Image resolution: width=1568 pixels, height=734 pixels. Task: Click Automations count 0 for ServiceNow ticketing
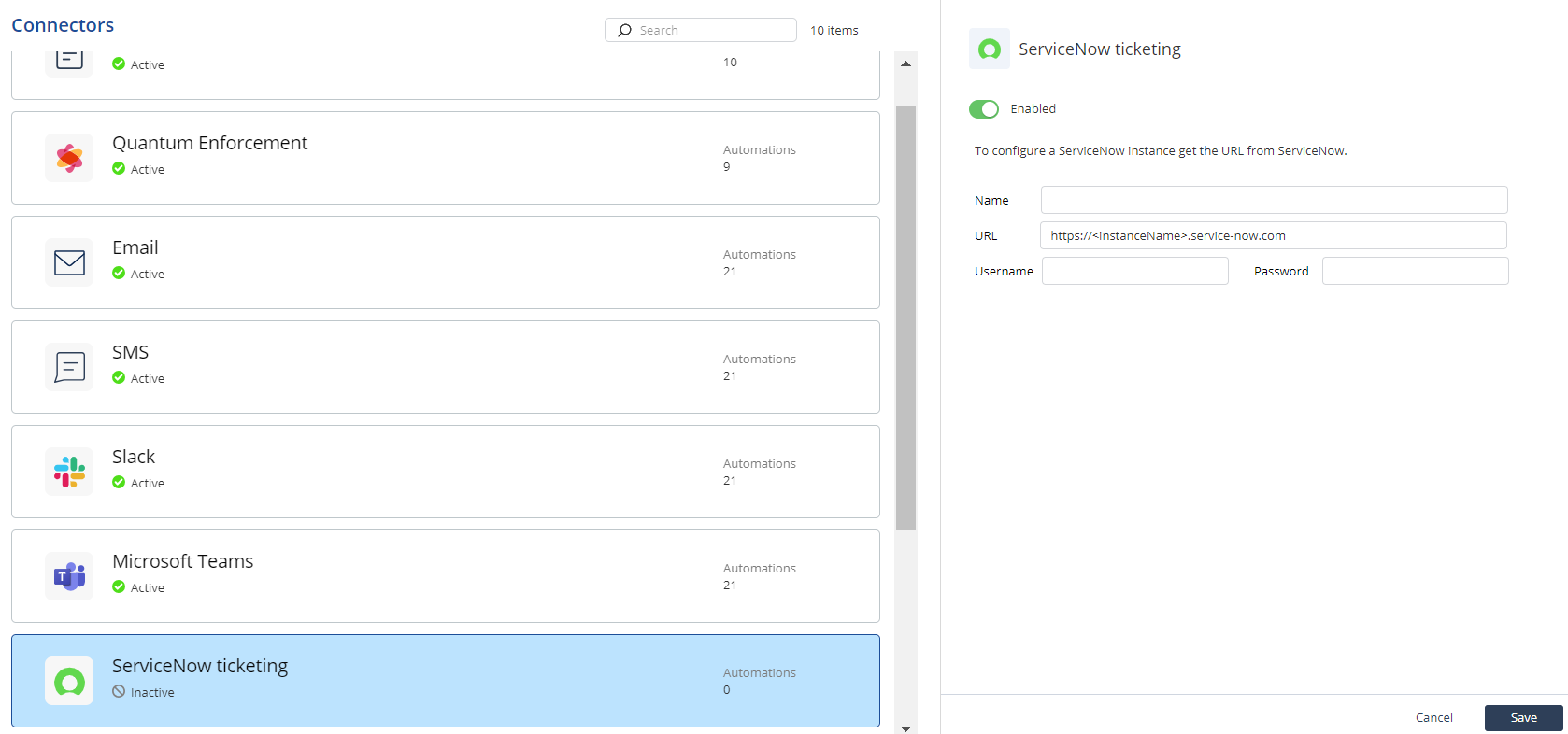[727, 690]
